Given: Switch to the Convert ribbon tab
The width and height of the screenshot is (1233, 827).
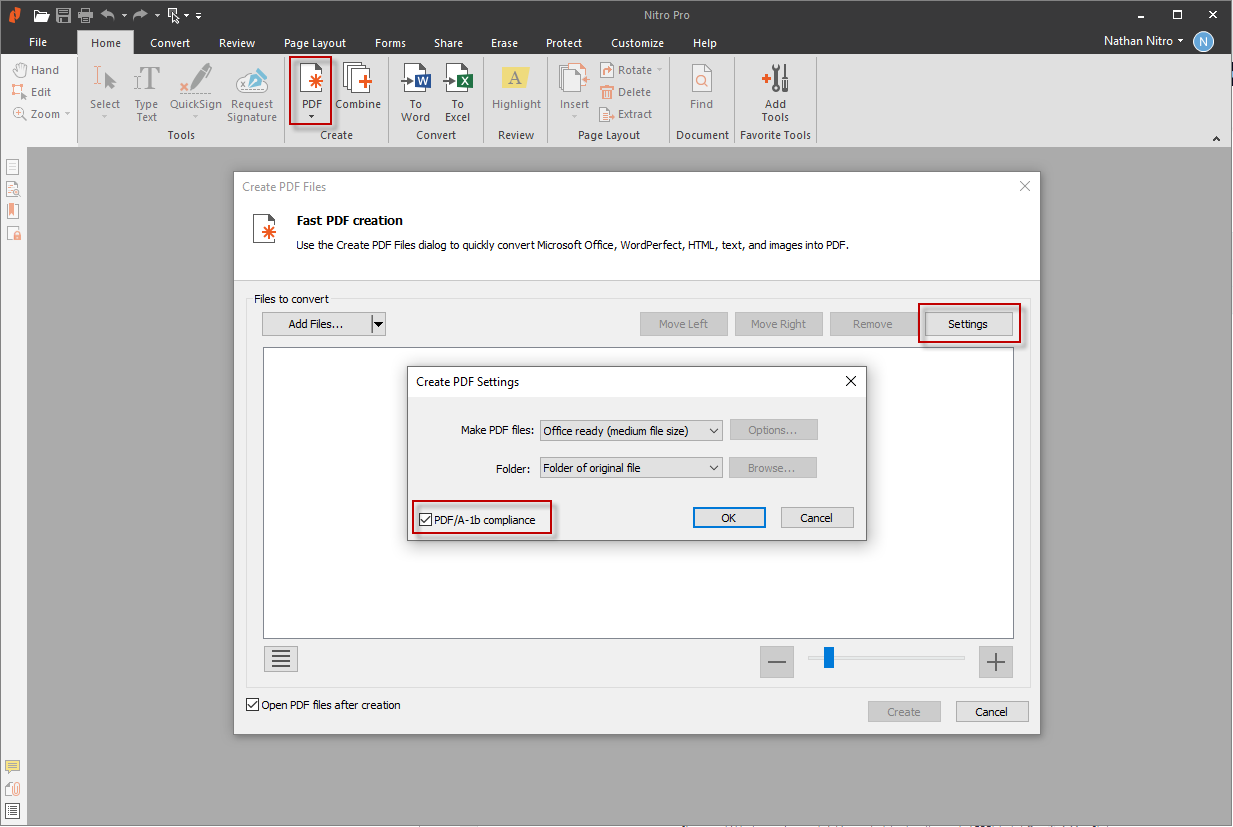Looking at the screenshot, I should point(170,43).
